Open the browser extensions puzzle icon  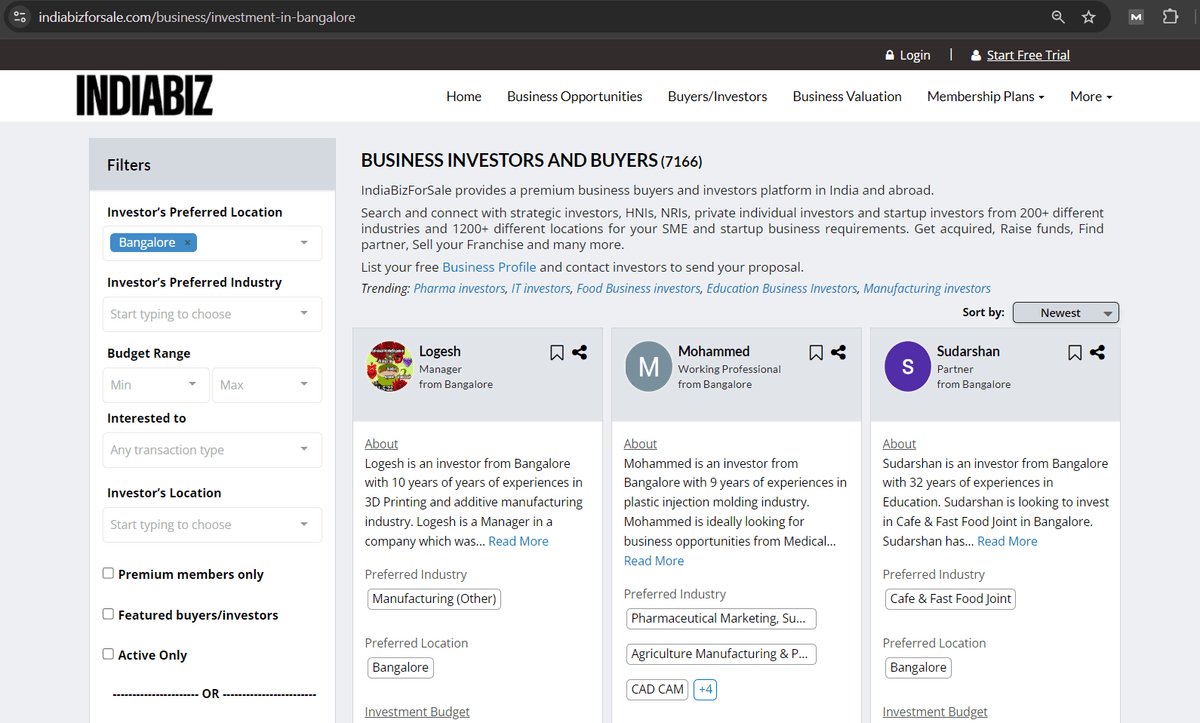pos(1170,17)
